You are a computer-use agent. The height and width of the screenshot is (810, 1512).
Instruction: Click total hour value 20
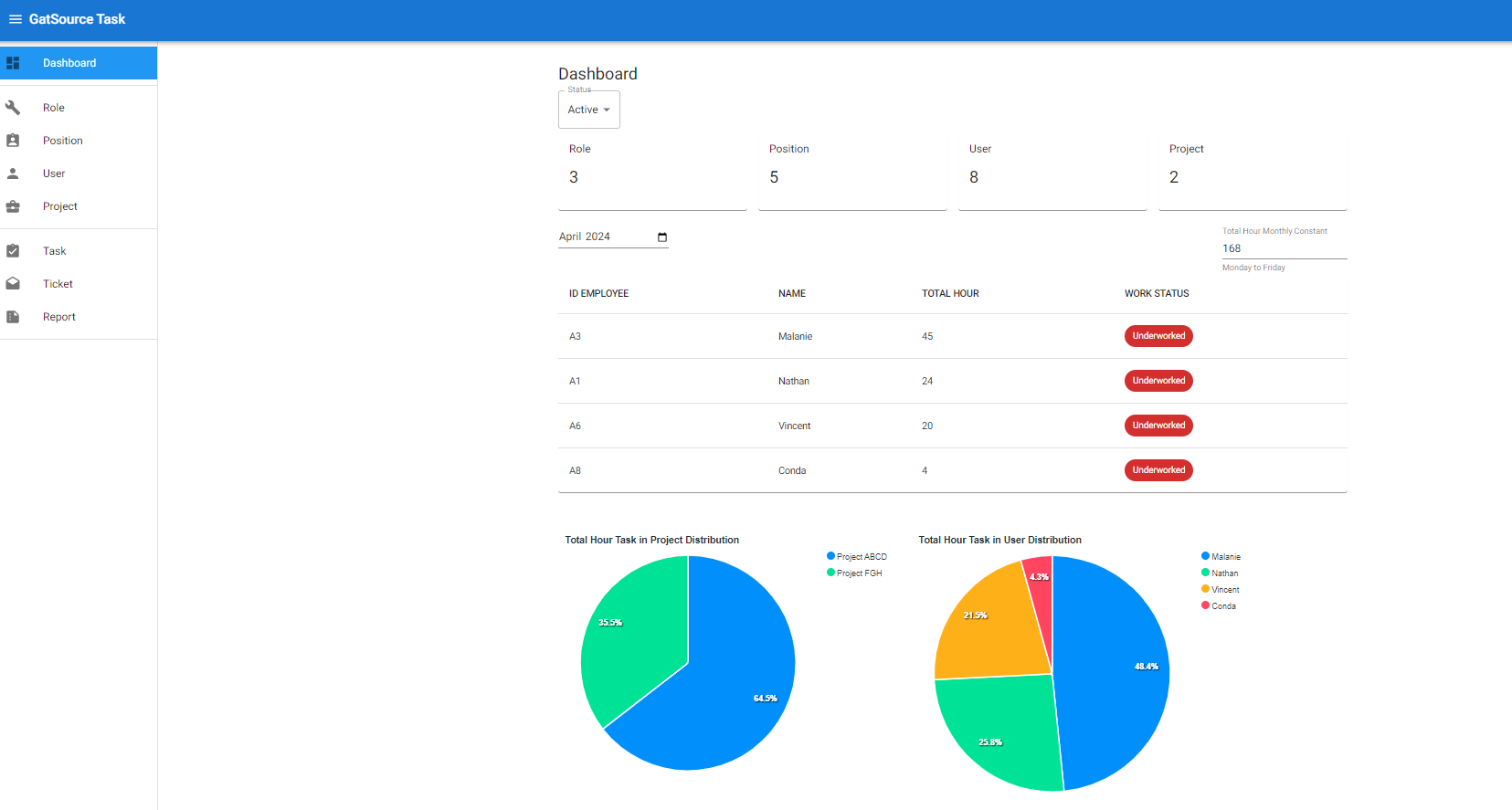click(927, 426)
